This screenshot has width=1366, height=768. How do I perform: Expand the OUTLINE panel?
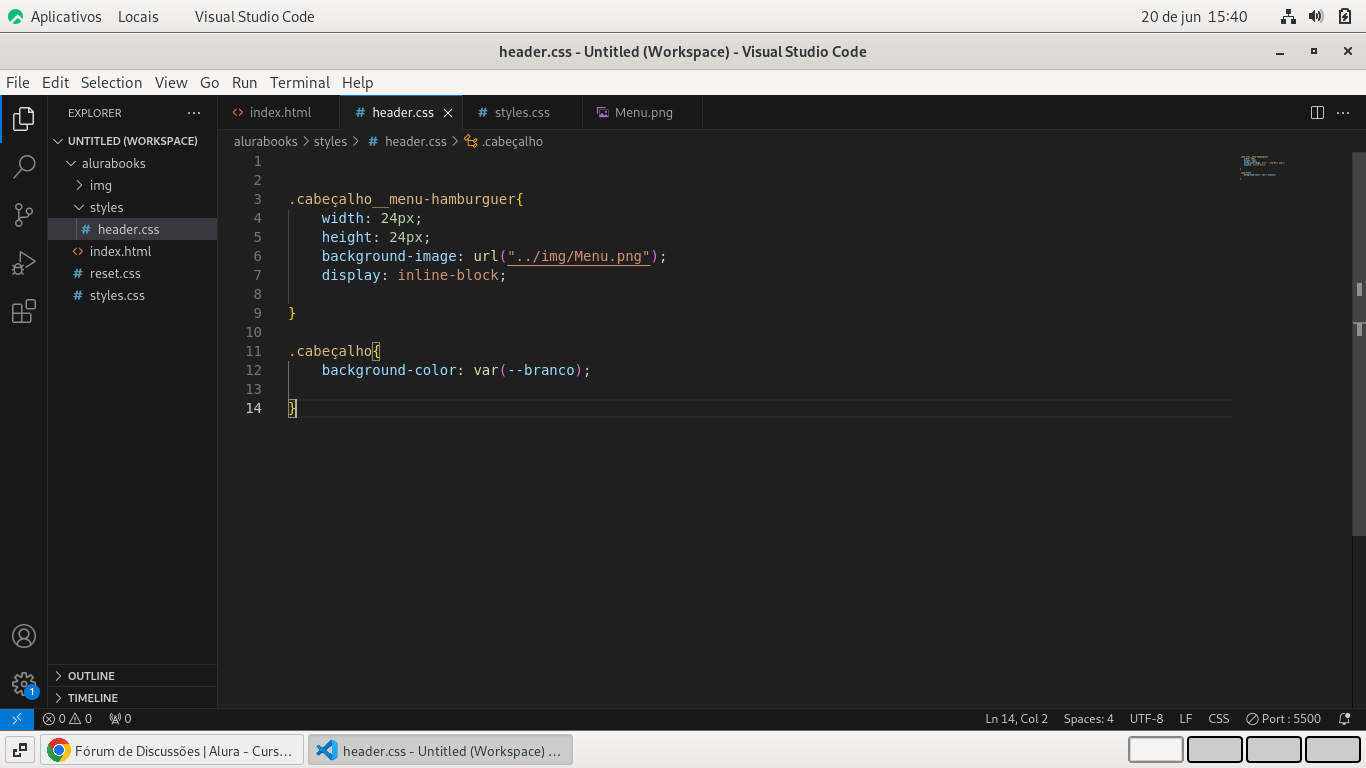coord(132,676)
